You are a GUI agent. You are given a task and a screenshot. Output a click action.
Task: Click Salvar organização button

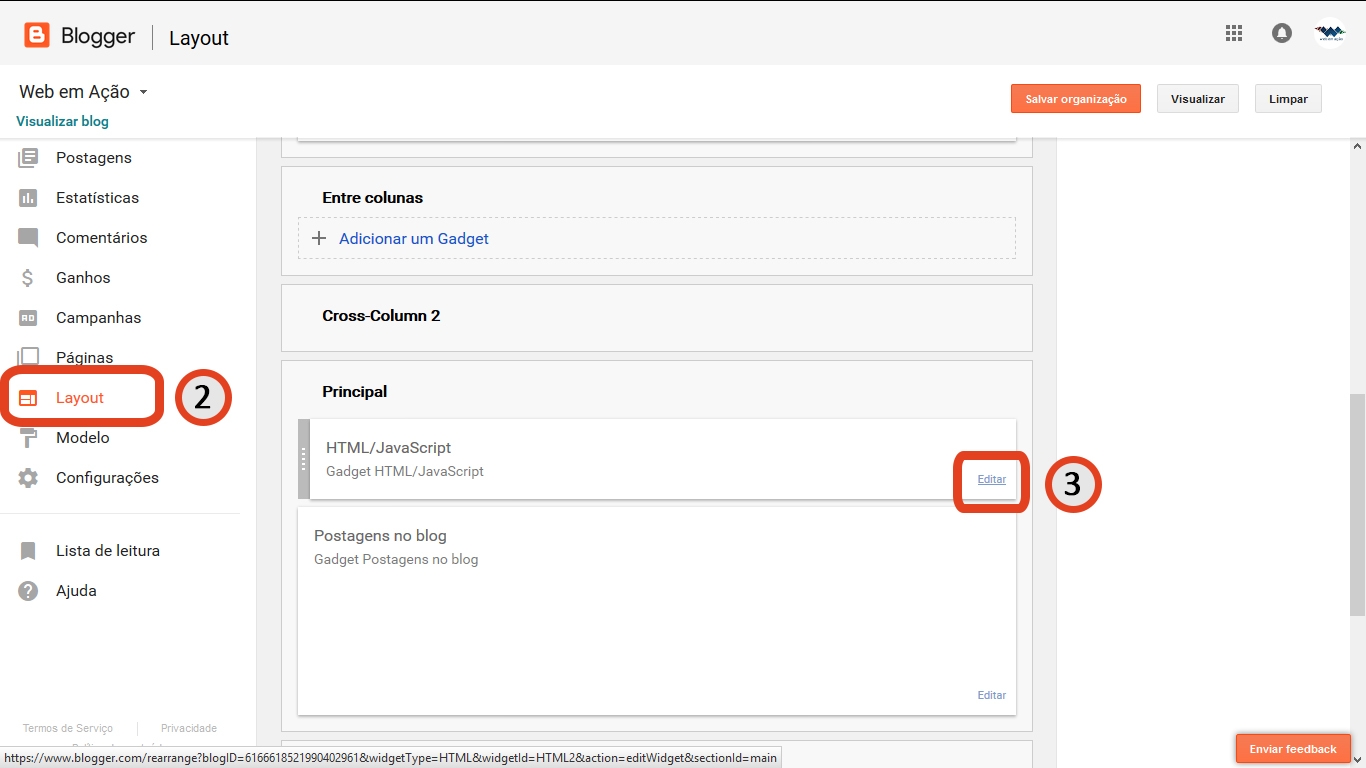click(x=1076, y=99)
